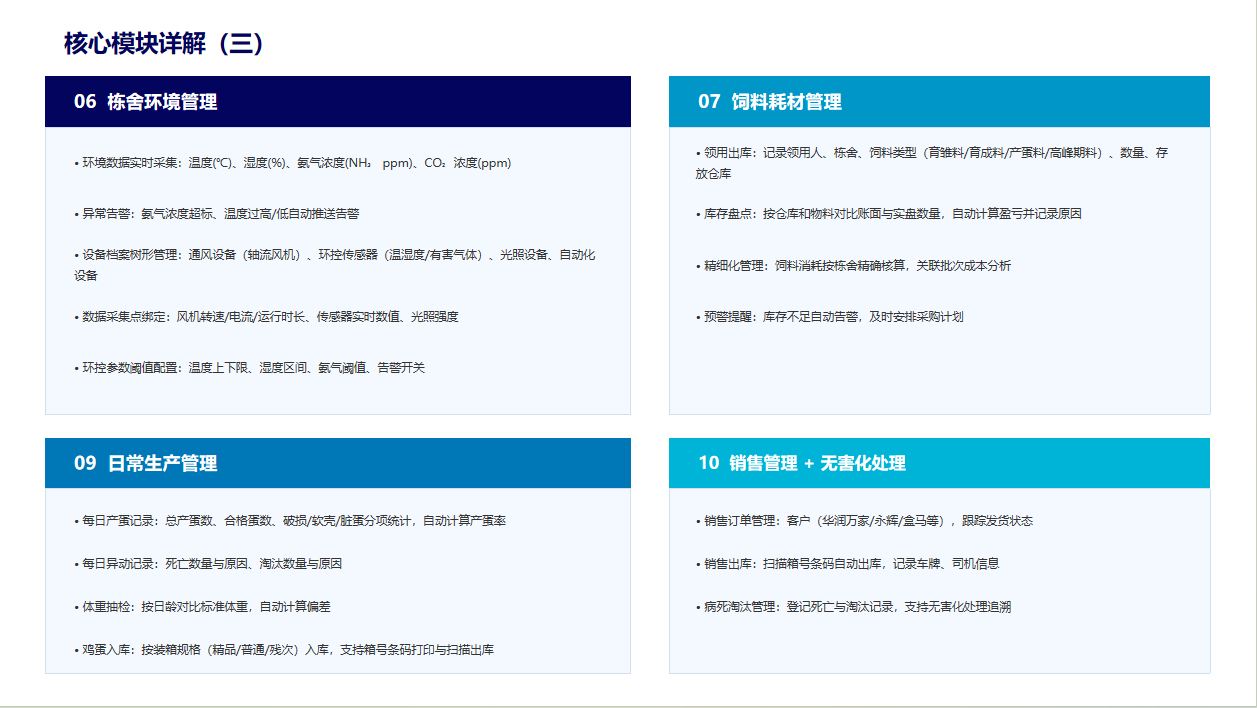Select the 09 日常生产管理 header
Viewport: 1257px width, 708px height.
pyautogui.click(x=338, y=463)
